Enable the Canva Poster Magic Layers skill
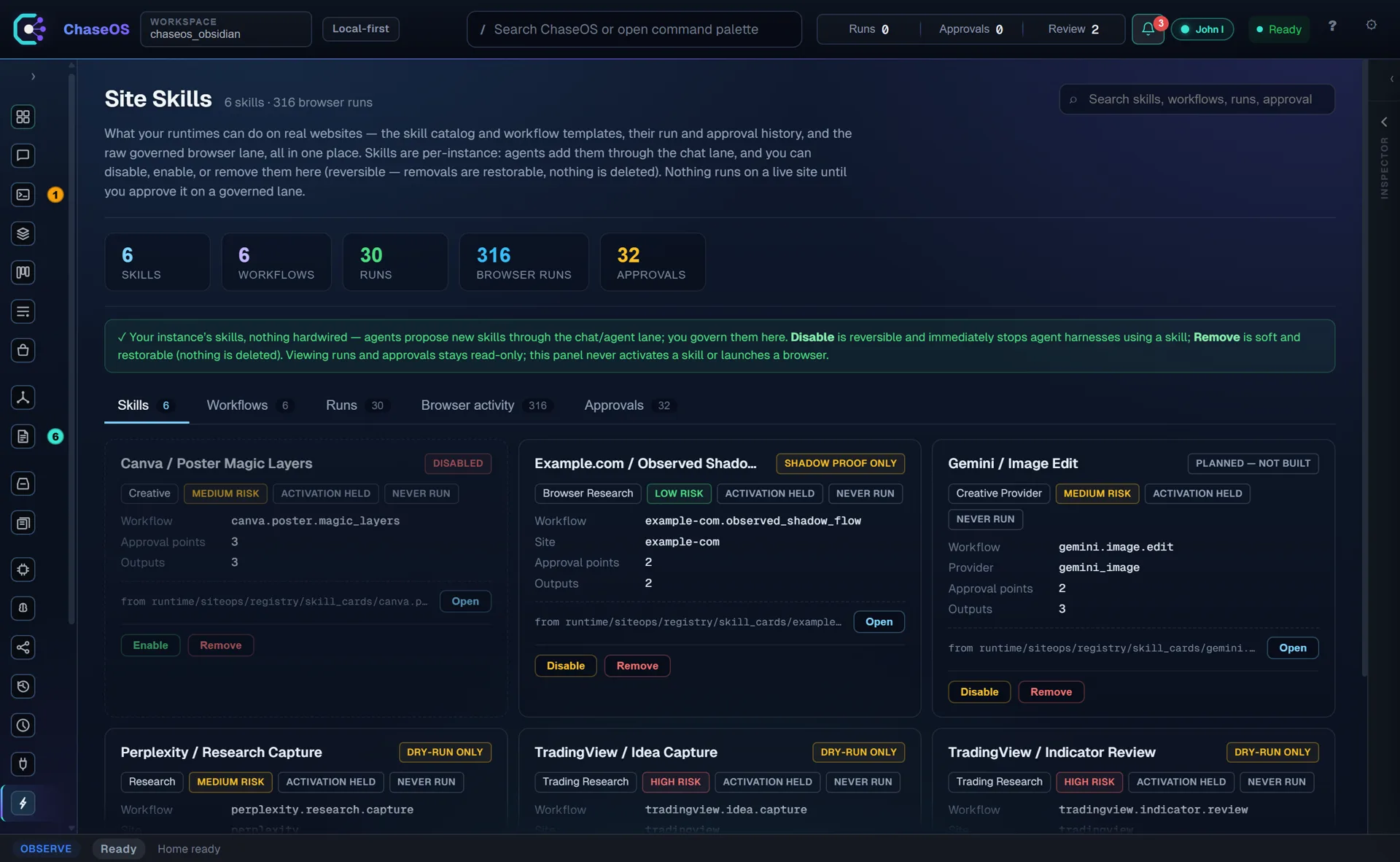Viewport: 1400px width, 862px height. click(x=150, y=645)
